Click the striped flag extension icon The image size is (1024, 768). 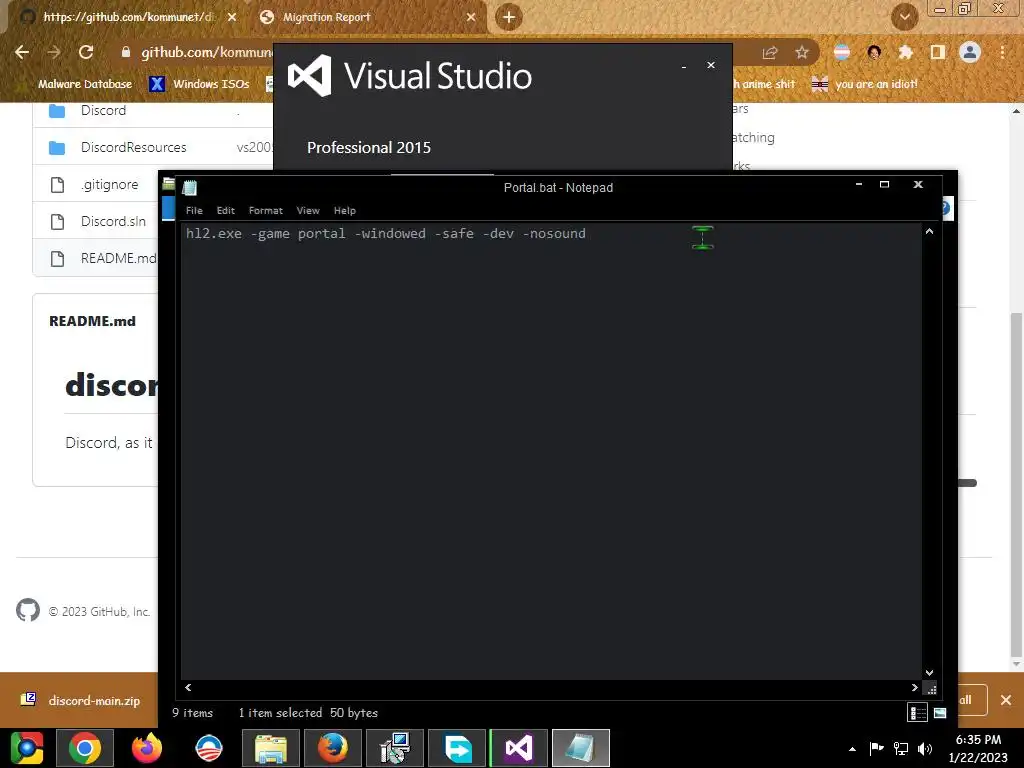[842, 52]
